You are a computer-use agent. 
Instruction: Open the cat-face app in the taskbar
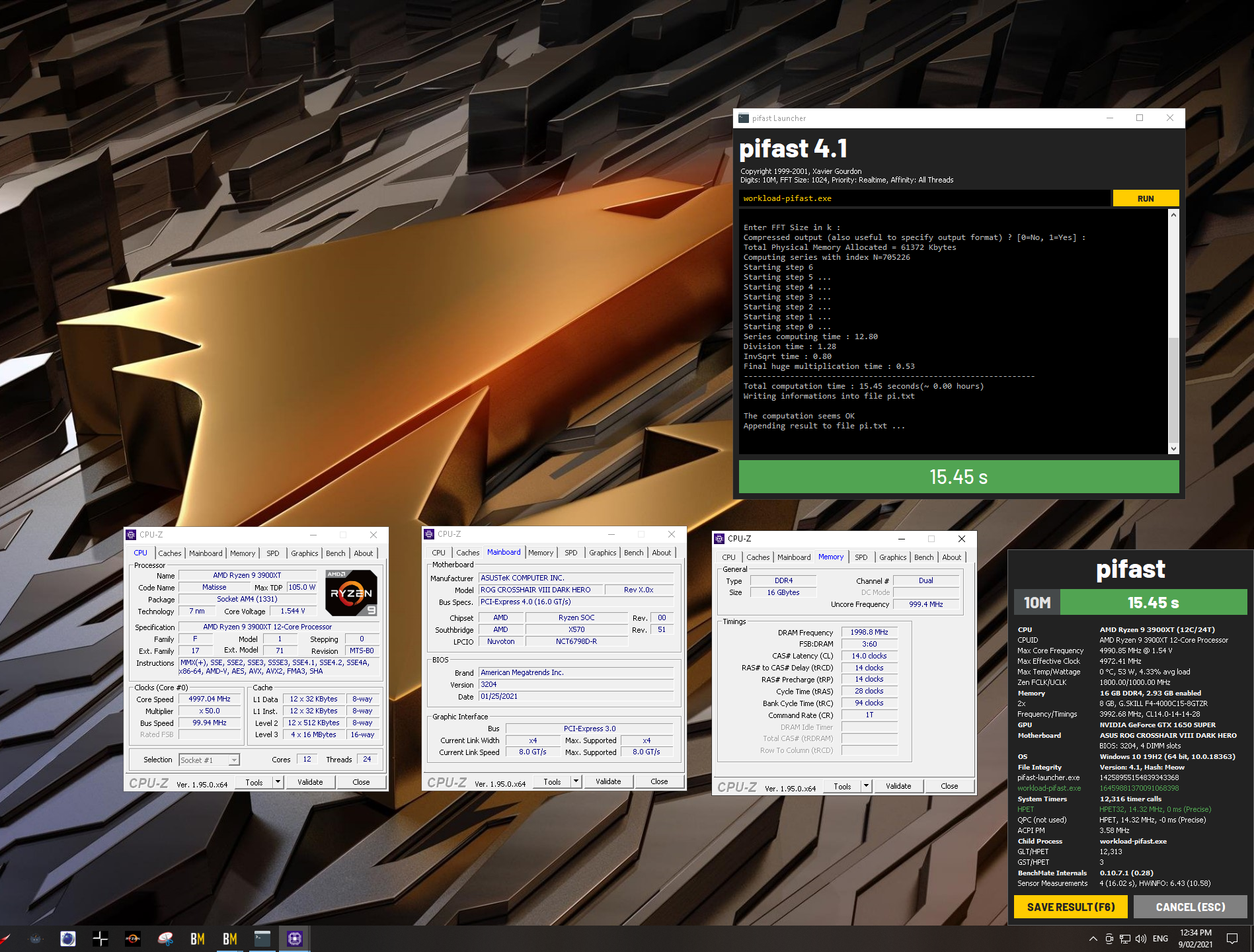coord(36,938)
